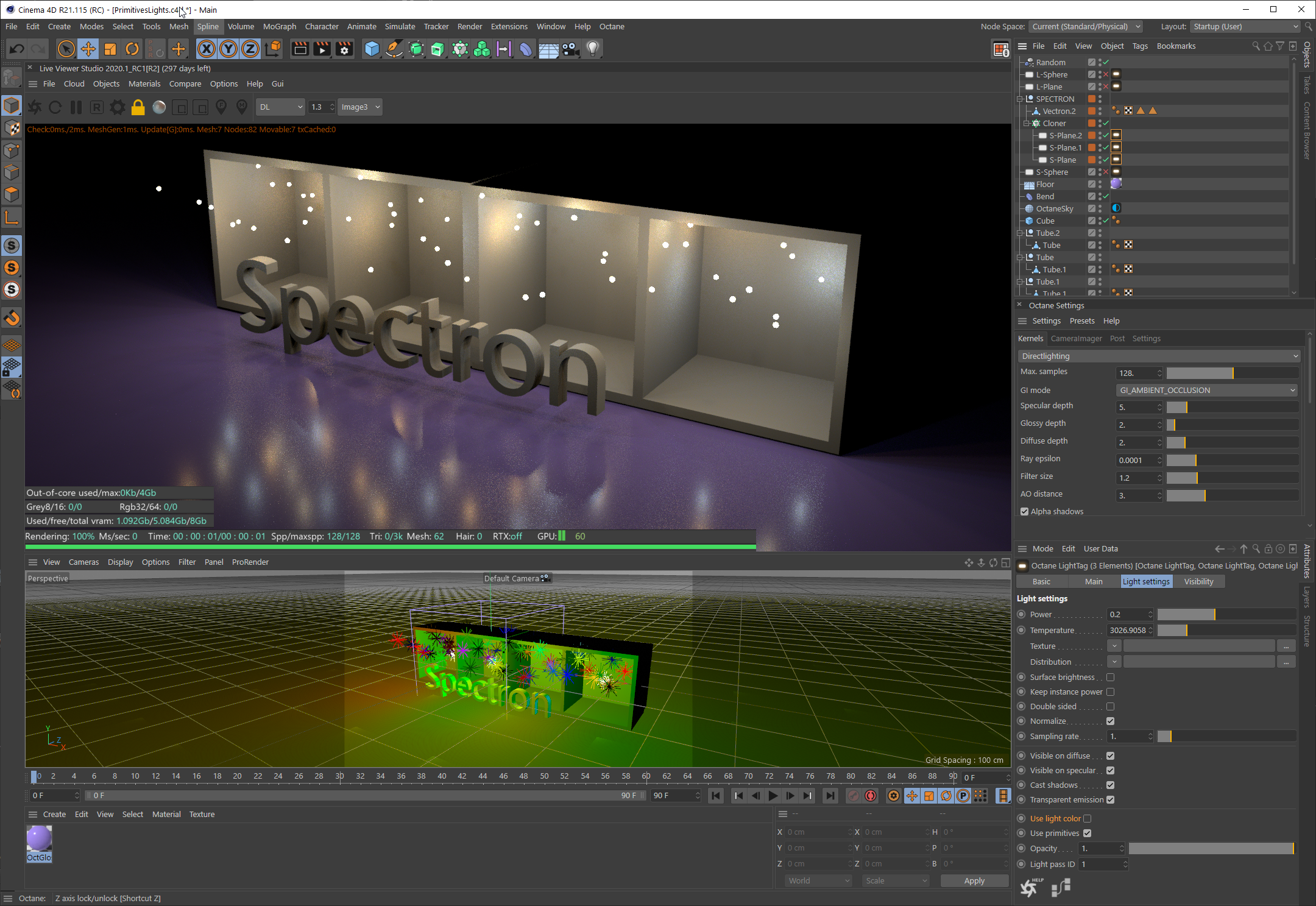This screenshot has height=906, width=1316.
Task: Uncheck the Cast shadows checkbox
Action: click(1110, 785)
